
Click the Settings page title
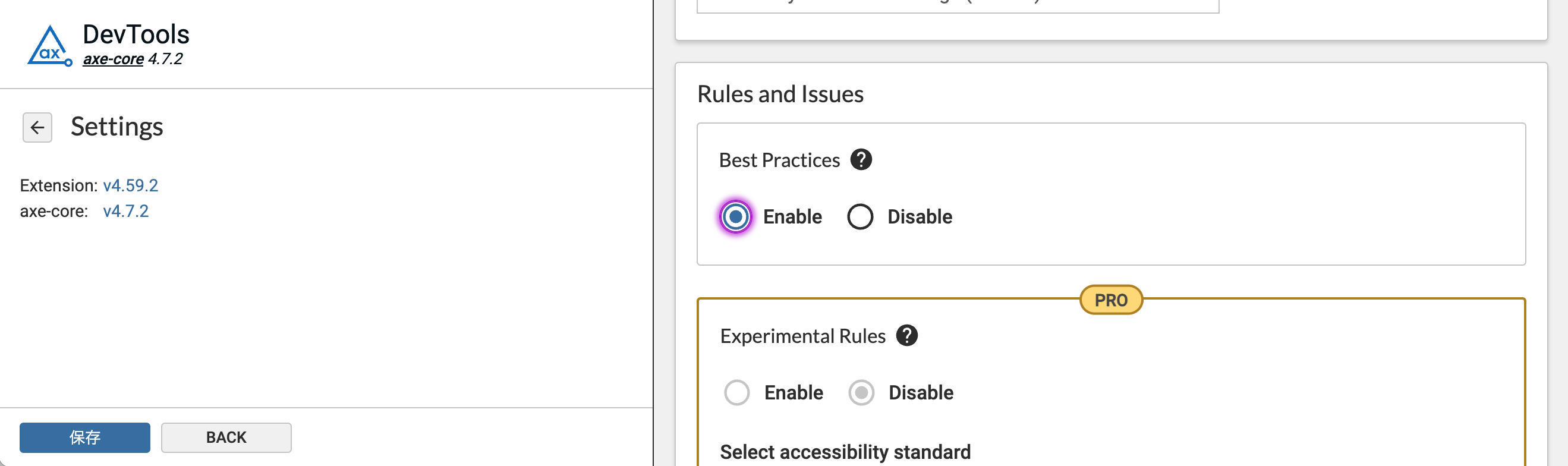point(117,127)
